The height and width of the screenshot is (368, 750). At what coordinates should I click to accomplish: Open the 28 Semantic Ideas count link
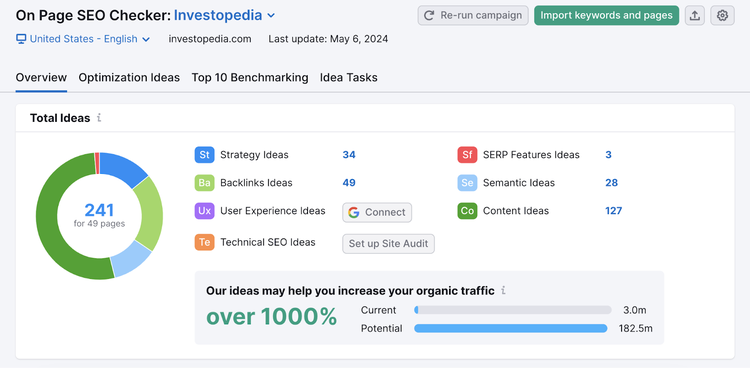point(611,183)
